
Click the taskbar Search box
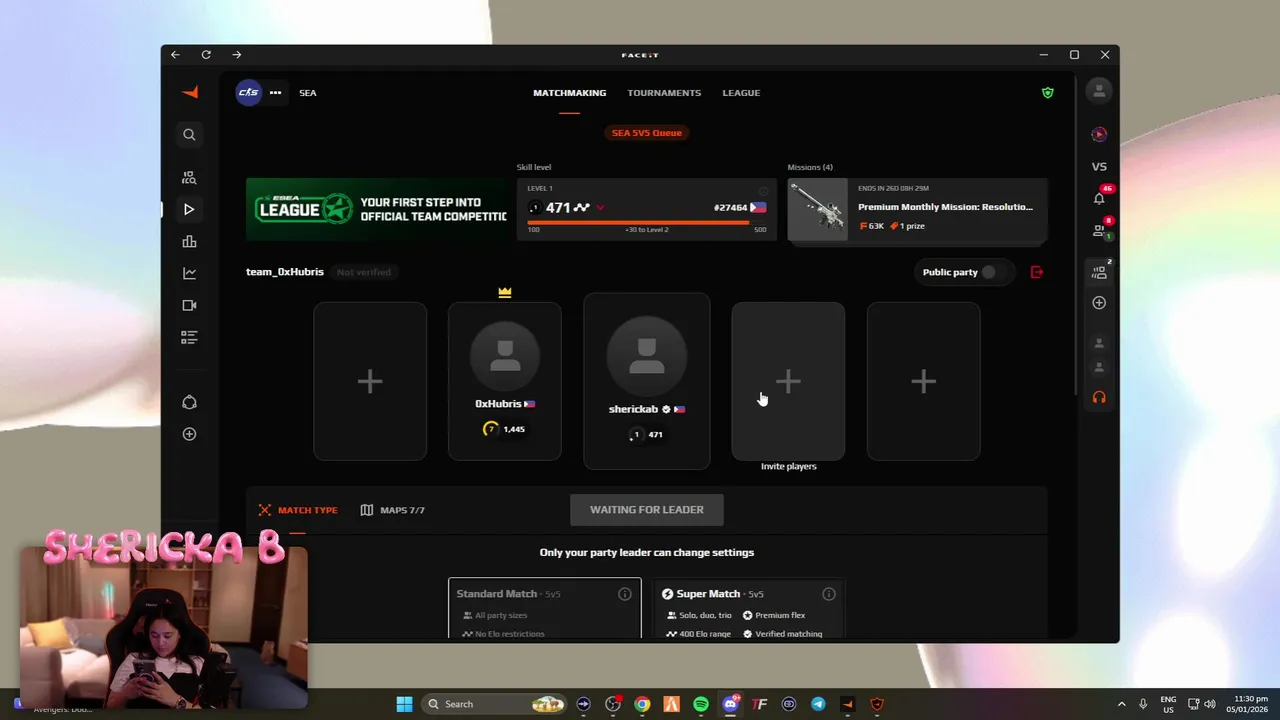click(495, 704)
